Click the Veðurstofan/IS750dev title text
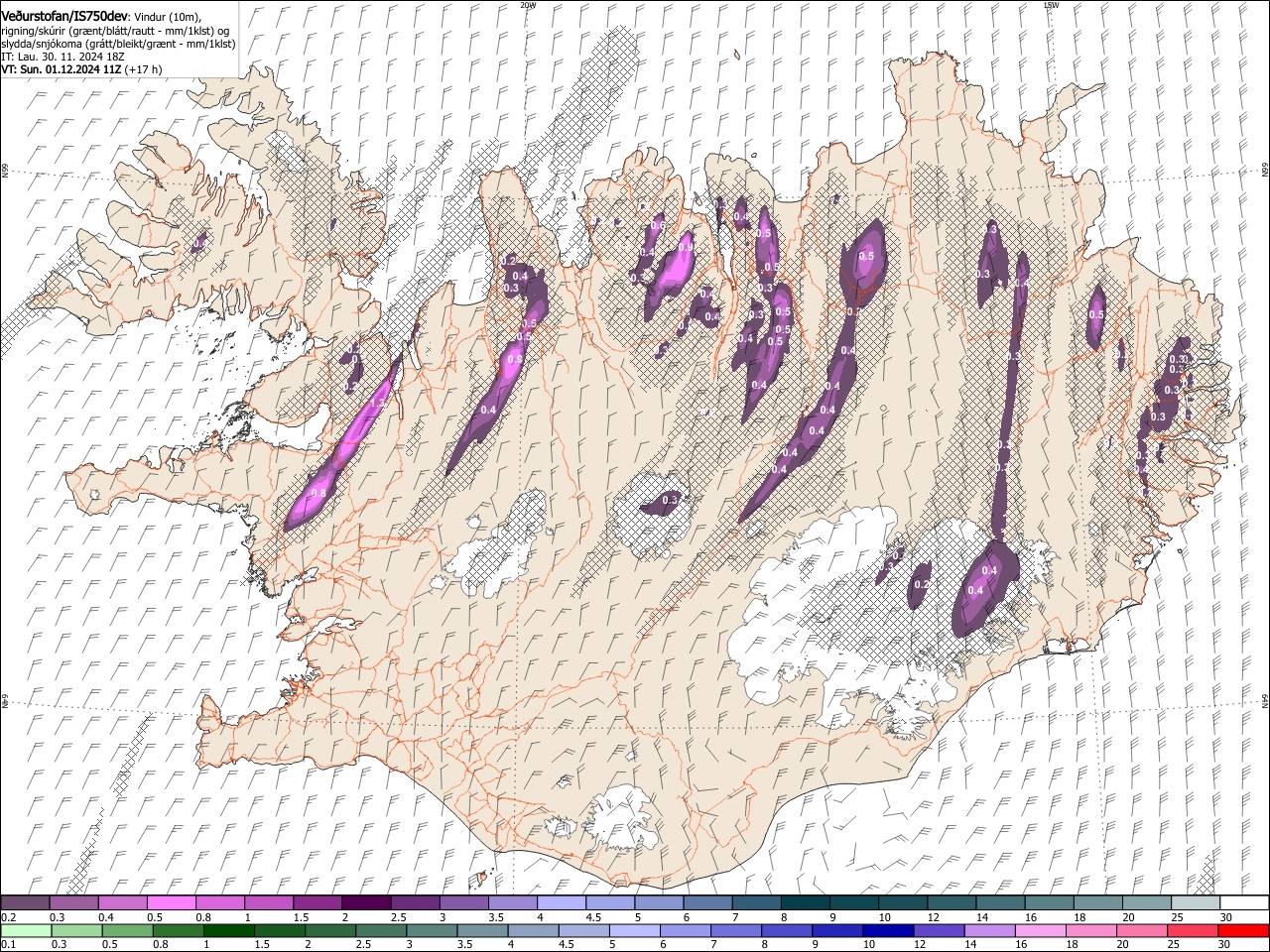 (64, 16)
